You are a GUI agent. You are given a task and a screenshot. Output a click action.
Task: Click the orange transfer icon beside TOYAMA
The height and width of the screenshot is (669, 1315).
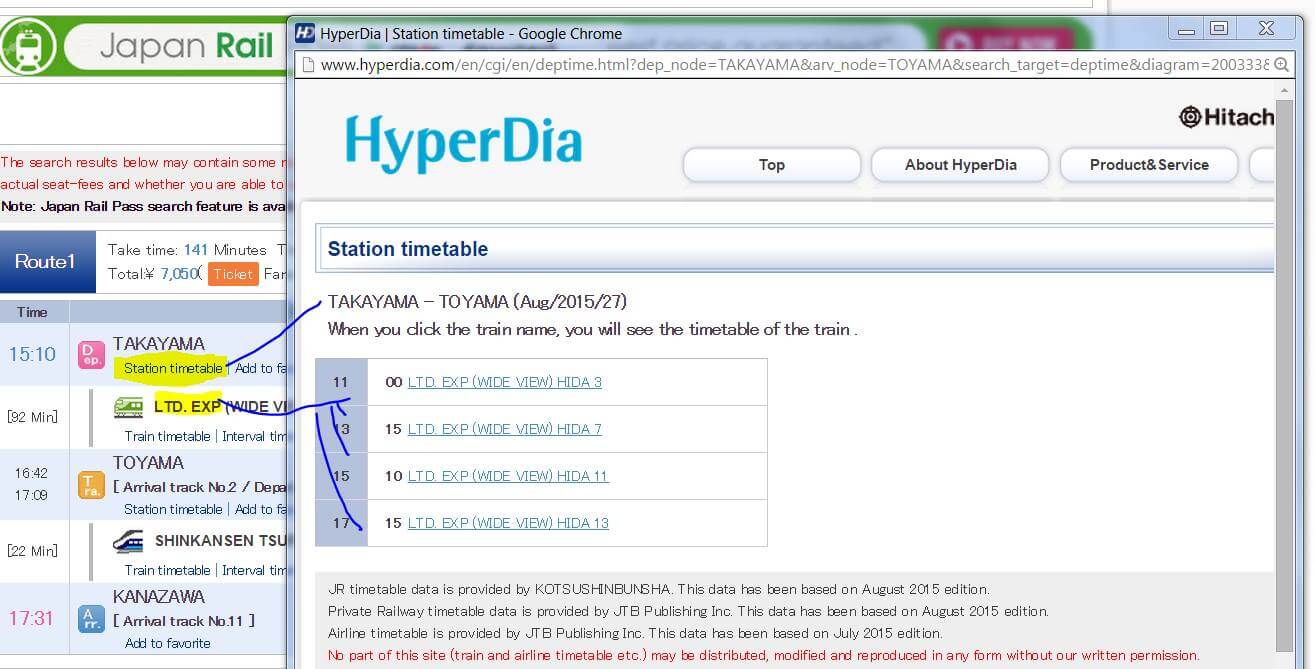click(x=90, y=486)
